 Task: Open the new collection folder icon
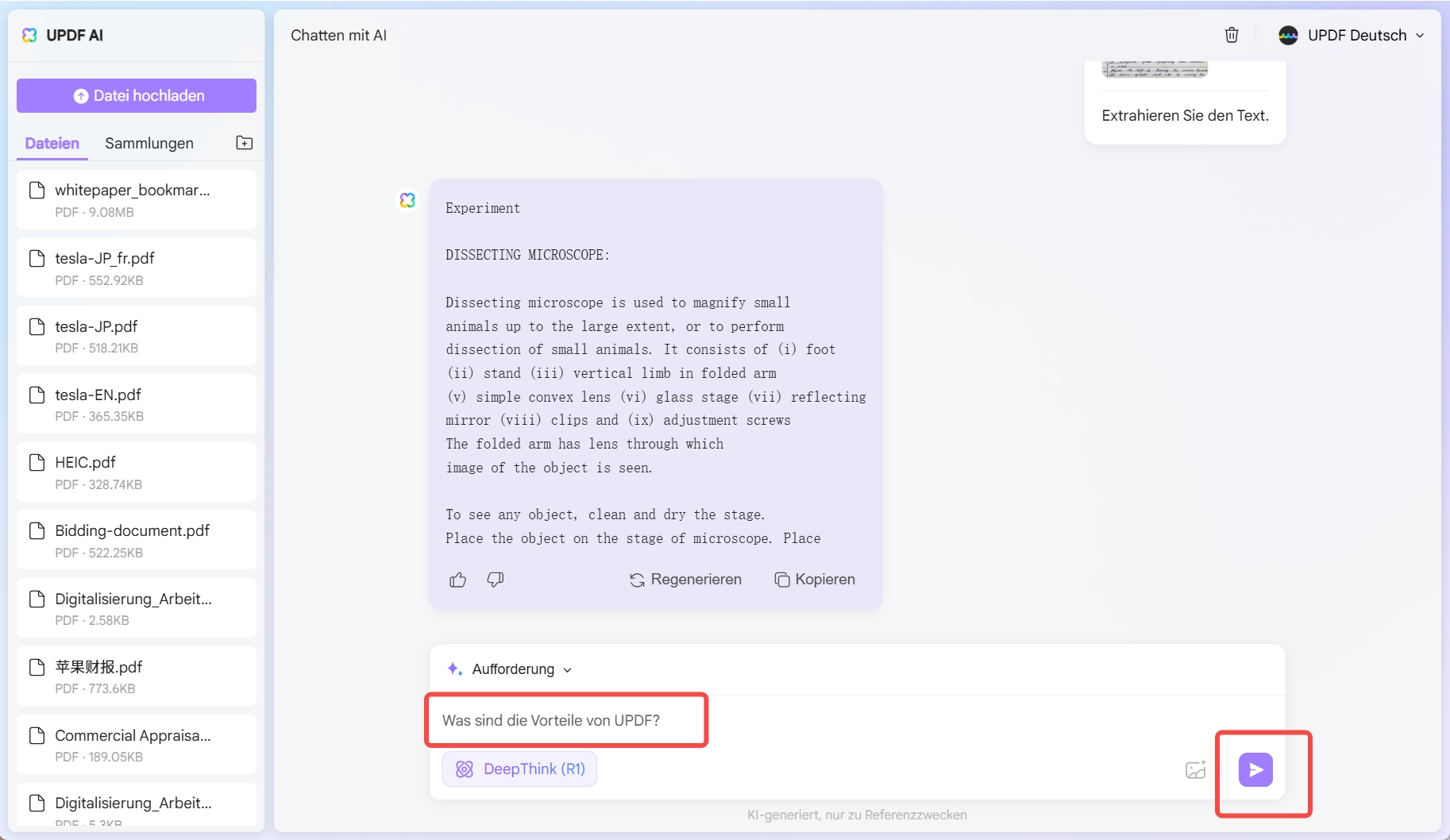pyautogui.click(x=245, y=143)
